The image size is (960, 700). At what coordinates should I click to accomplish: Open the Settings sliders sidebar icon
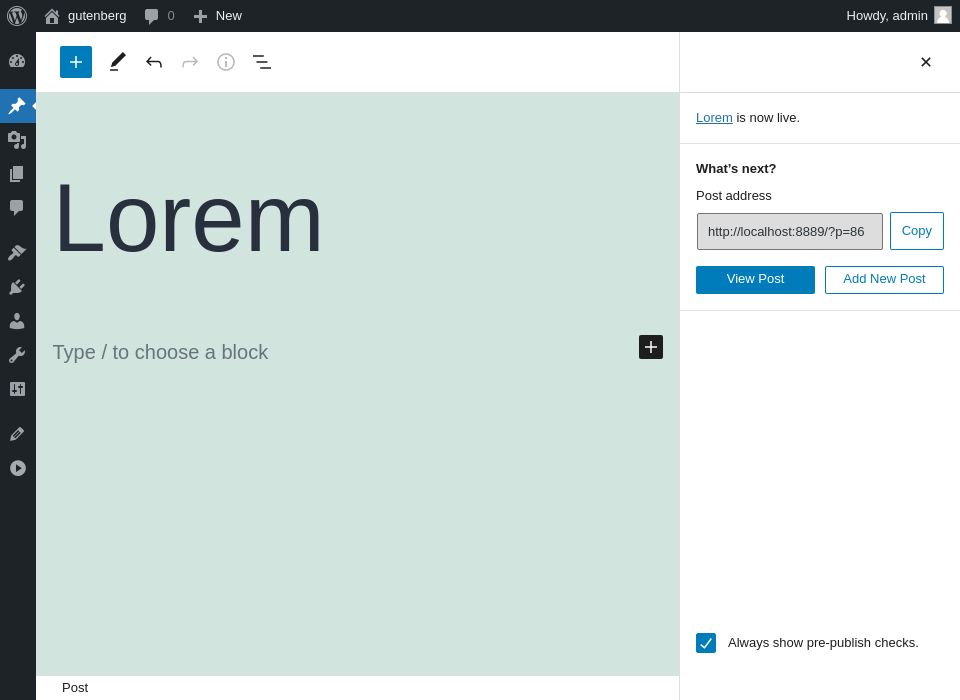[17, 389]
